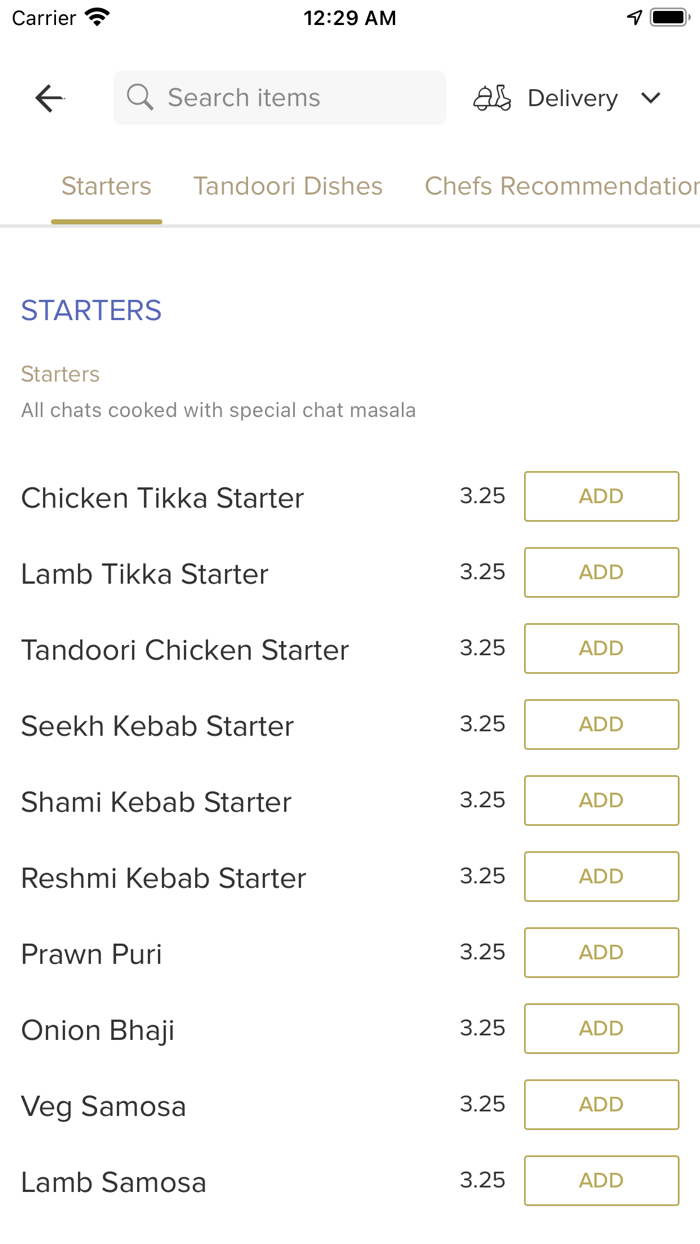Open the Tandoori Dishes tab
The image size is (700, 1244).
[288, 186]
